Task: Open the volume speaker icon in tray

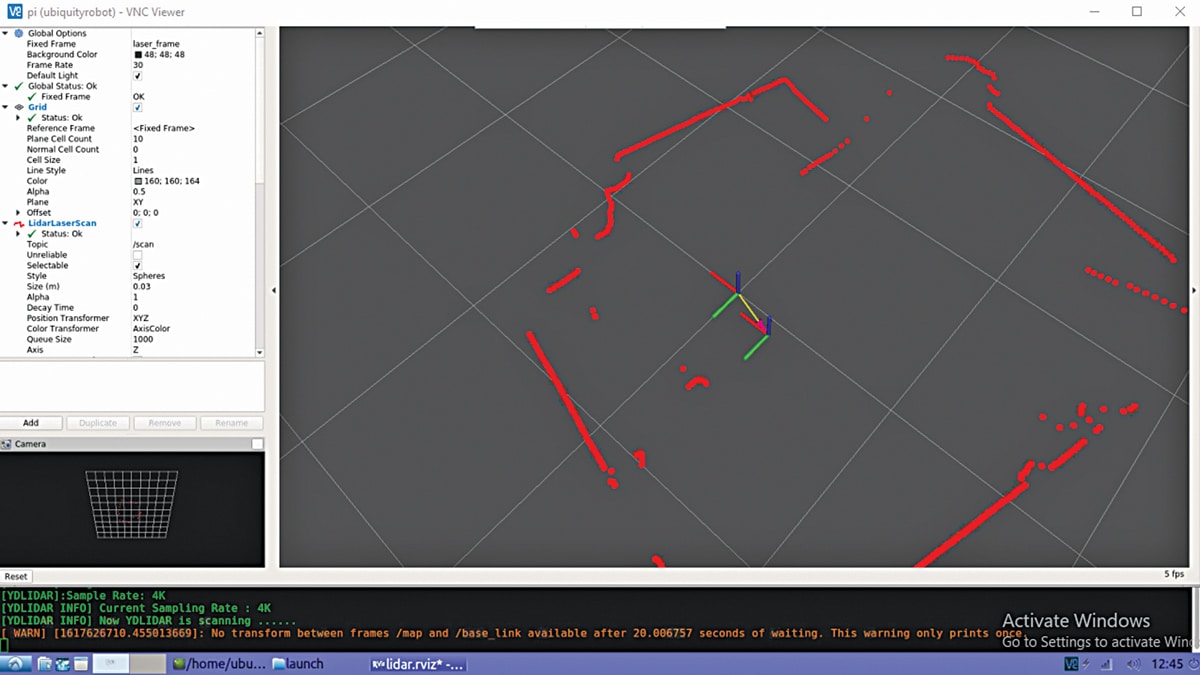Action: tap(1134, 663)
